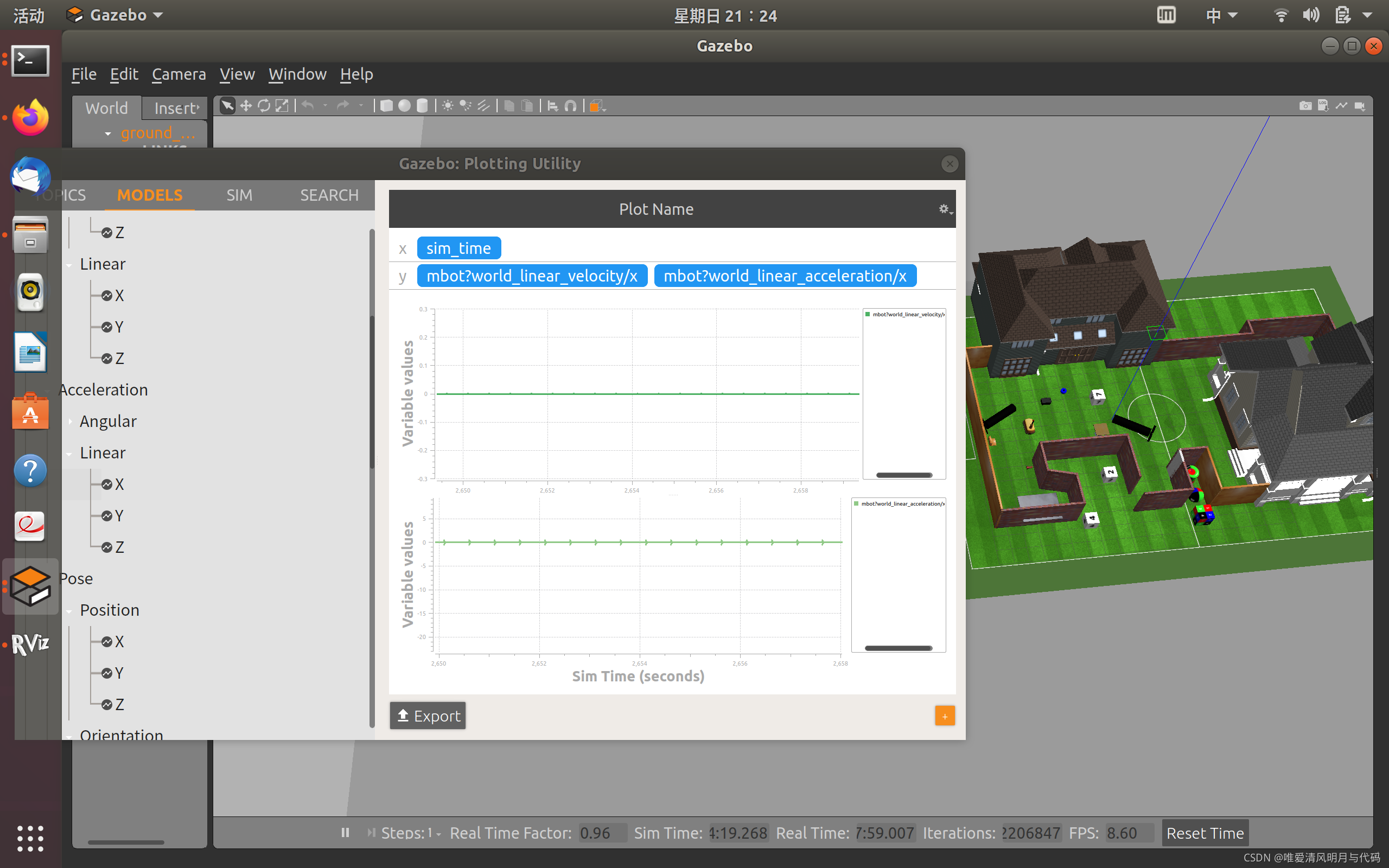Click the paste icon in toolbar
Image resolution: width=1389 pixels, height=868 pixels.
(x=527, y=106)
